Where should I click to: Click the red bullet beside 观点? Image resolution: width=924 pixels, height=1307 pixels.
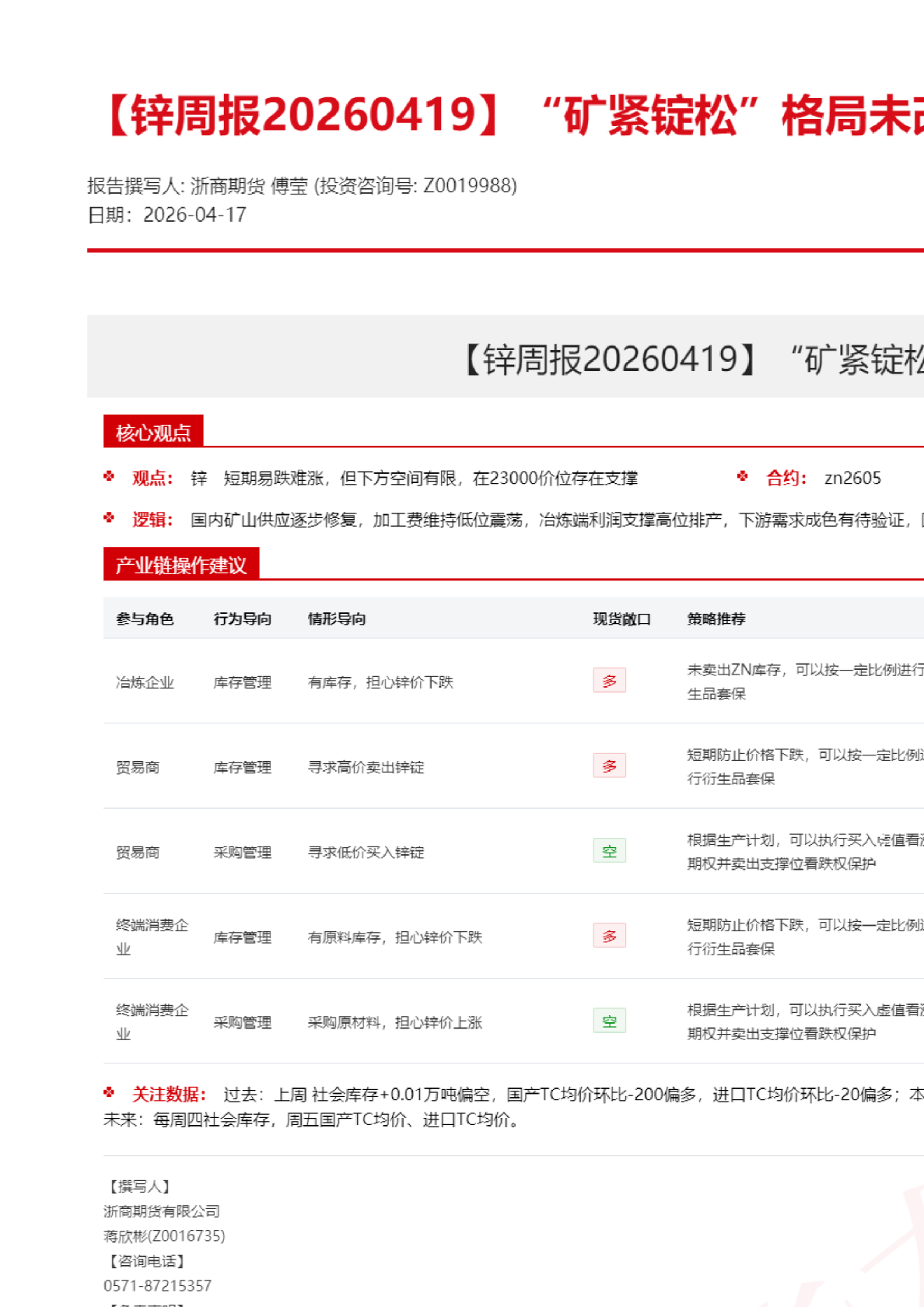pyautogui.click(x=109, y=476)
